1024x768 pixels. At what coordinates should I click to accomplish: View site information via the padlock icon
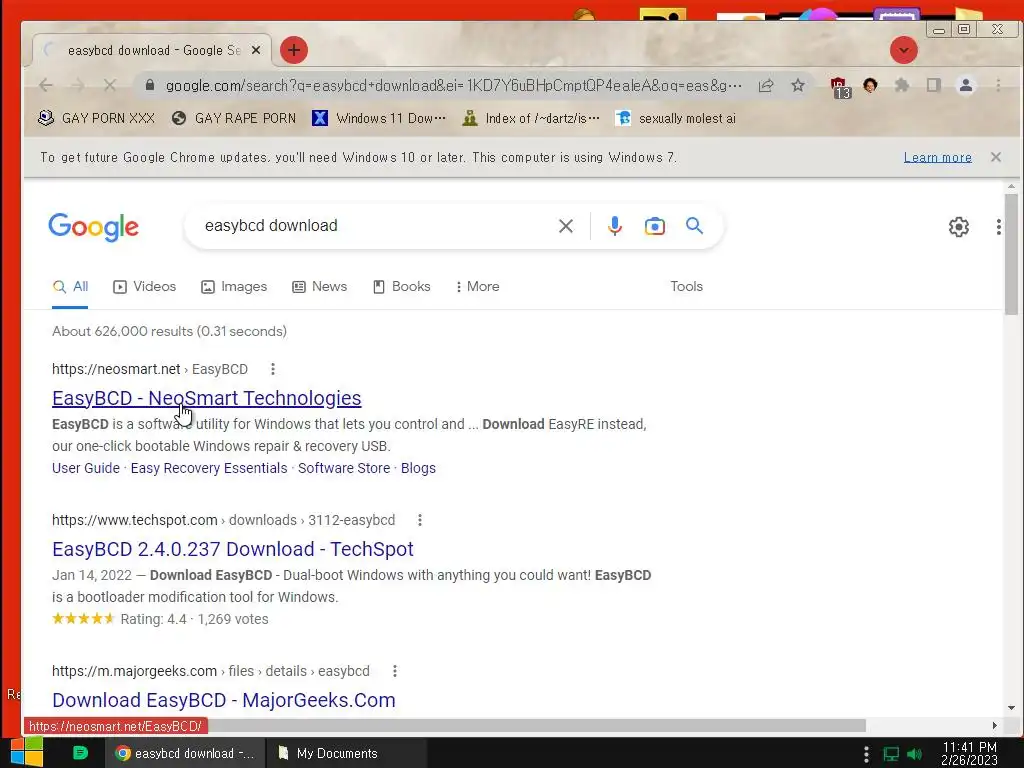pyautogui.click(x=150, y=86)
